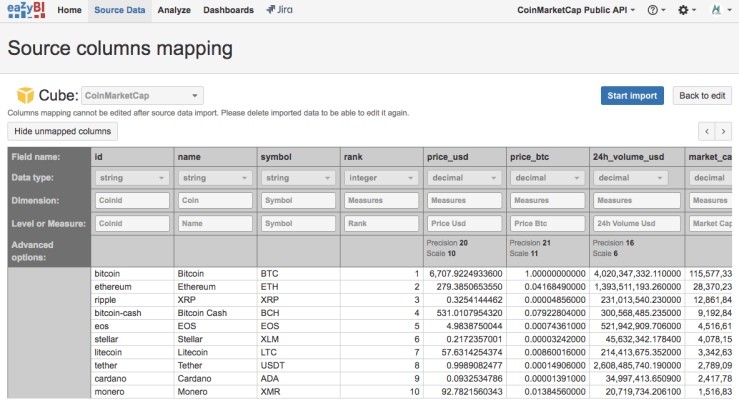Click the Dimension field for name column
The height and width of the screenshot is (401, 739).
tap(214, 200)
